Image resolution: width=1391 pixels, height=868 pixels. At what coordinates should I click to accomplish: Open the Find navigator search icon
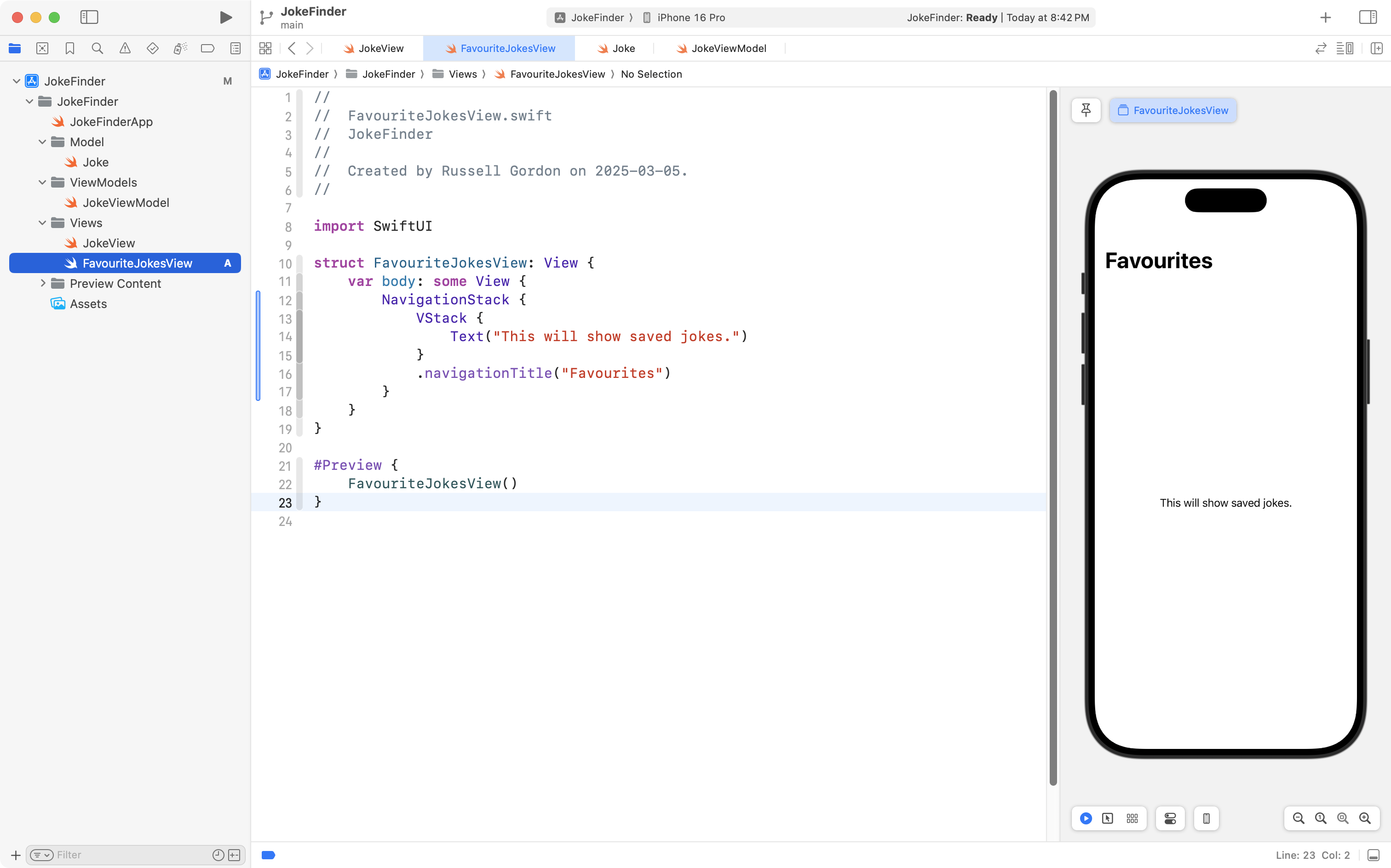tap(97, 48)
